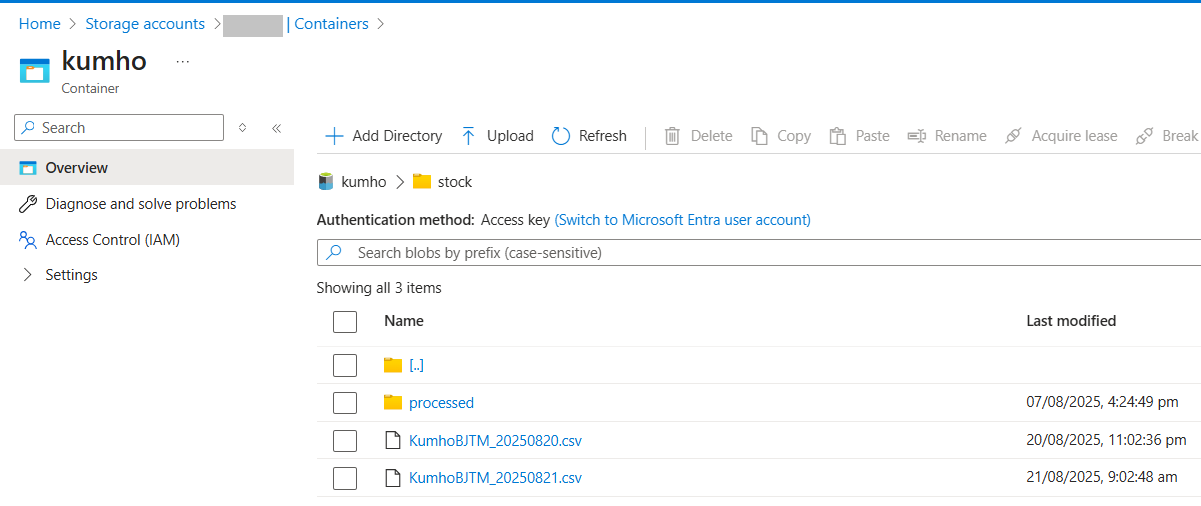The height and width of the screenshot is (506, 1201).
Task: Switch to Microsoft Entra user account
Action: point(682,220)
